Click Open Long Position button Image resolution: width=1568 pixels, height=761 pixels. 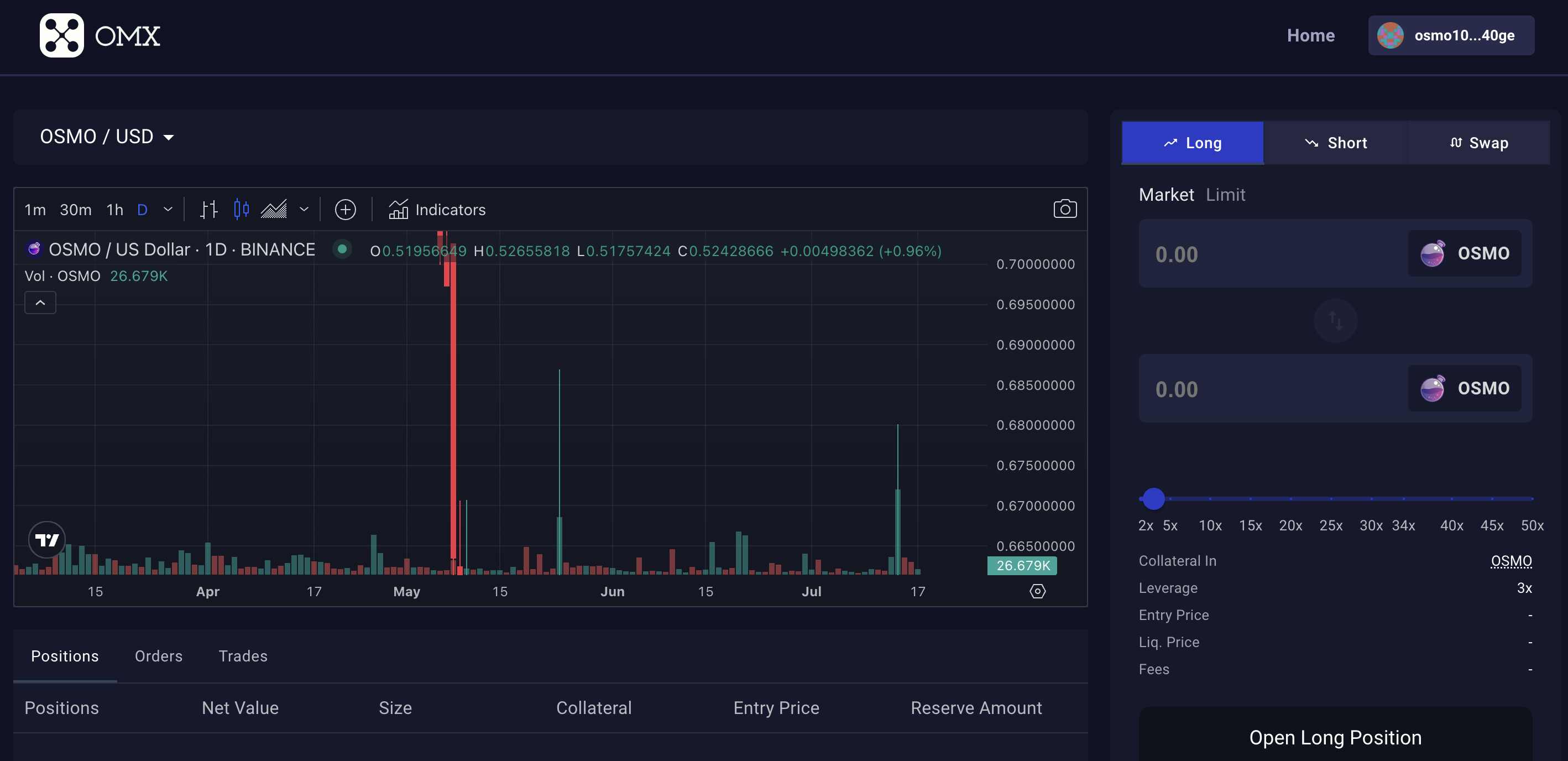point(1335,737)
